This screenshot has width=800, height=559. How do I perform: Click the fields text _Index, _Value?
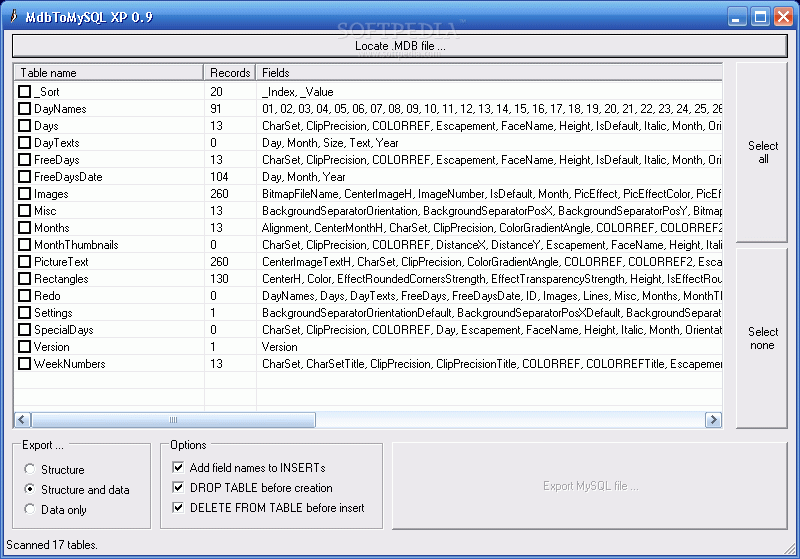tap(297, 92)
